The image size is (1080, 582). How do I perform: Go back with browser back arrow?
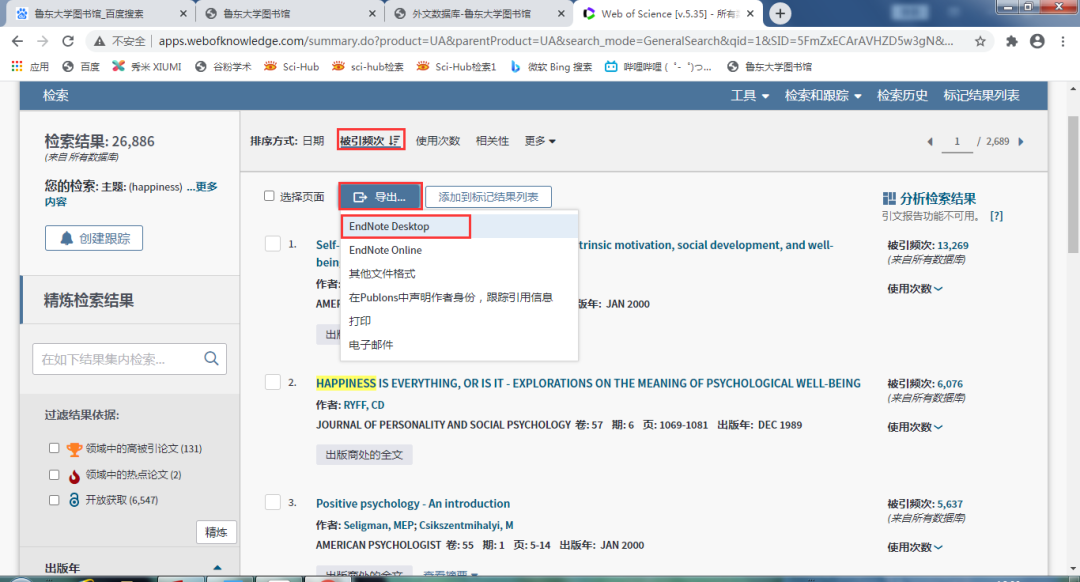17,41
